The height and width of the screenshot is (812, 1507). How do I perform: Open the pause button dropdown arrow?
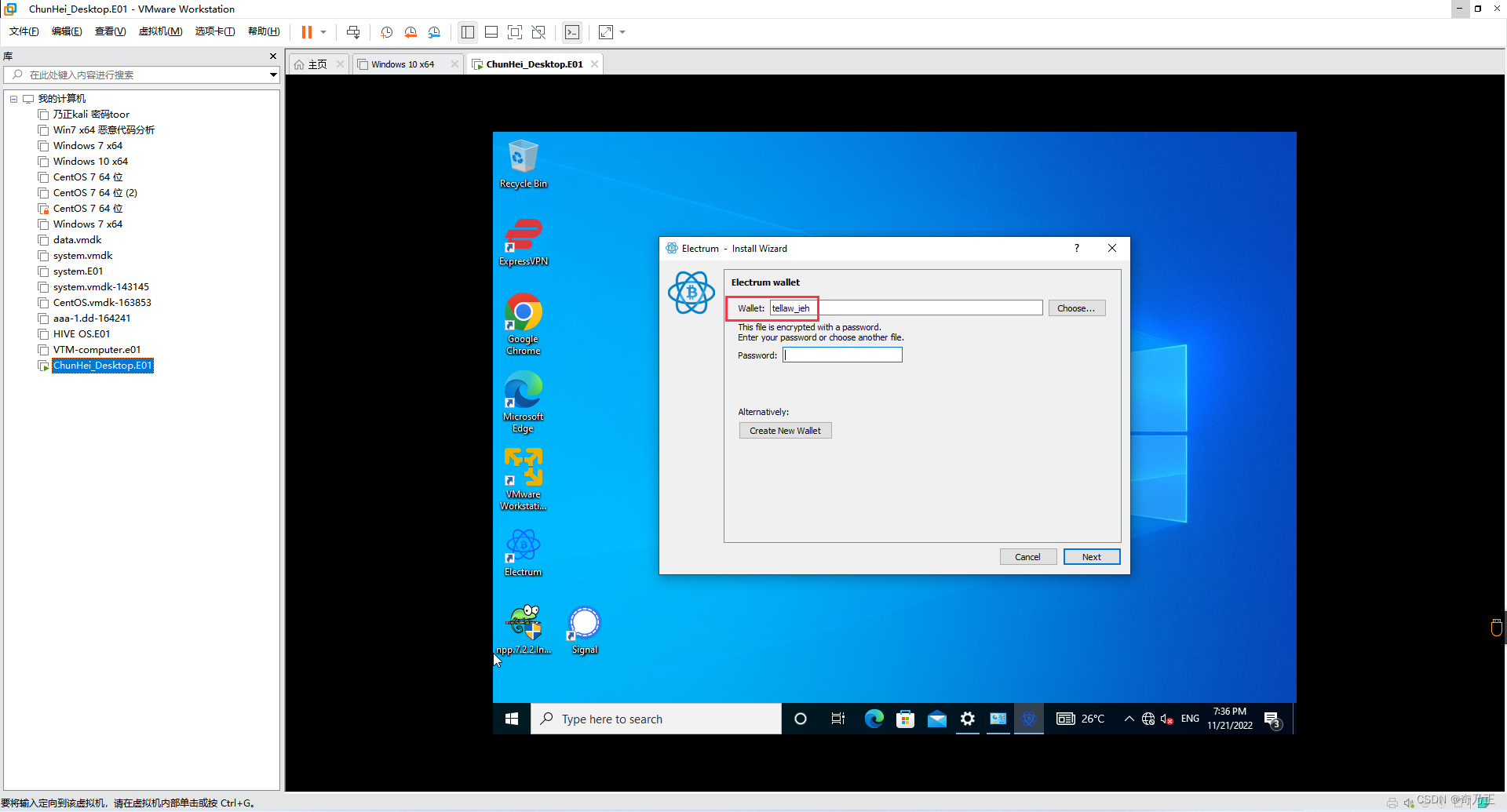[x=323, y=32]
